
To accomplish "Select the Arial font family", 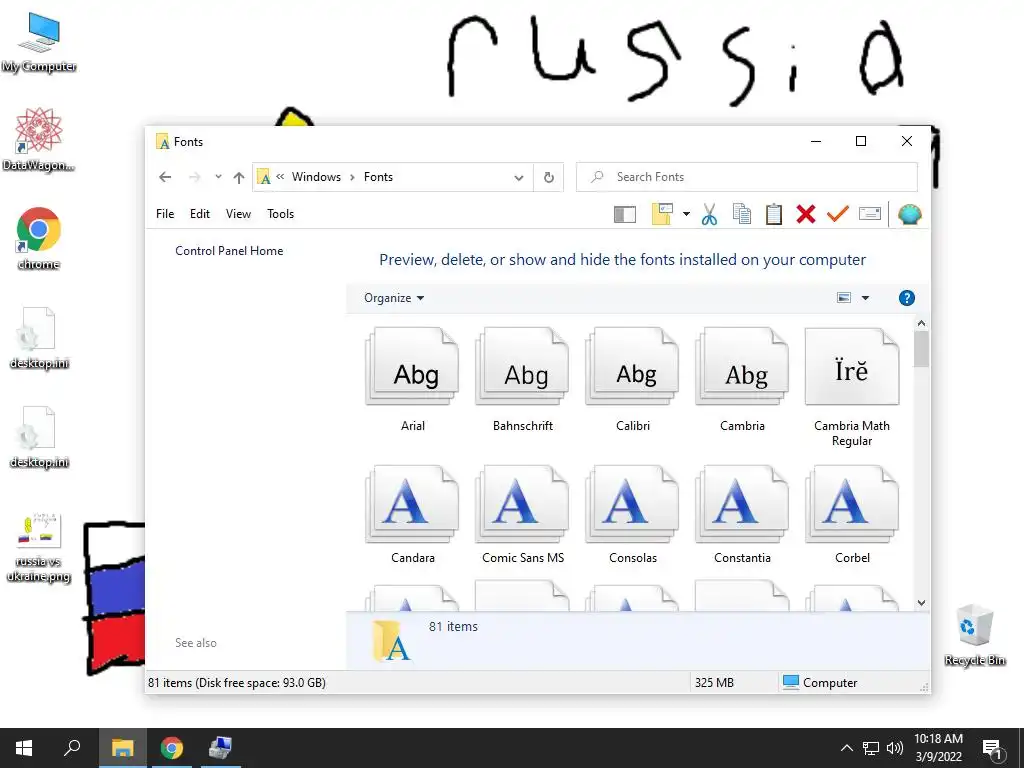I will click(413, 380).
